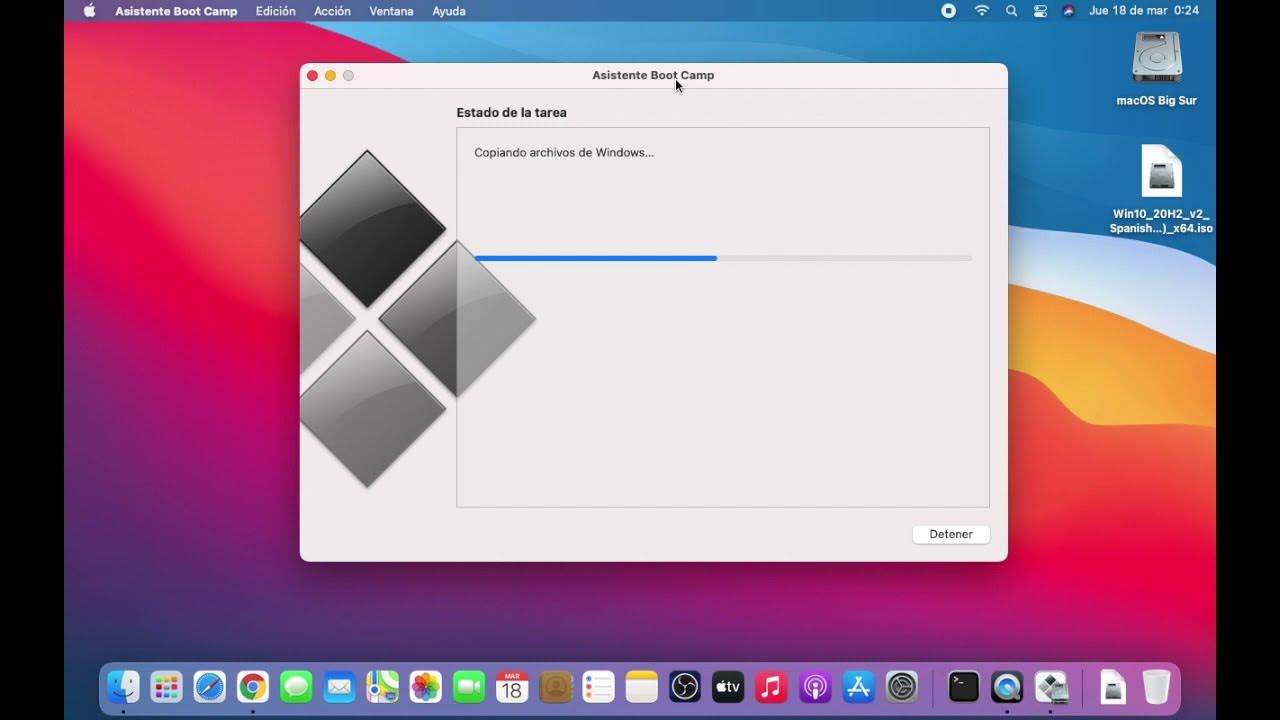
Task: Open Launchpad from the Dock
Action: pyautogui.click(x=166, y=687)
